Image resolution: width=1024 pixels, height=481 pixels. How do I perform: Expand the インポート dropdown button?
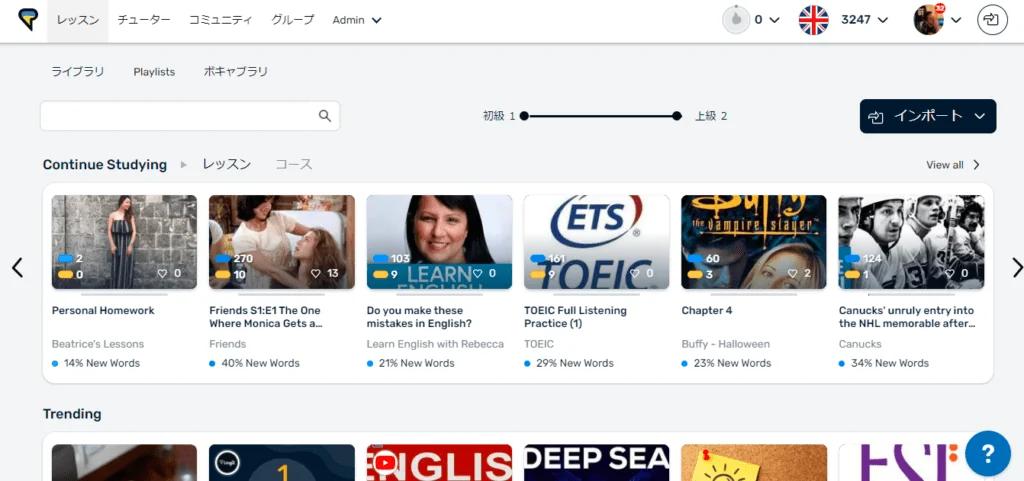(927, 116)
